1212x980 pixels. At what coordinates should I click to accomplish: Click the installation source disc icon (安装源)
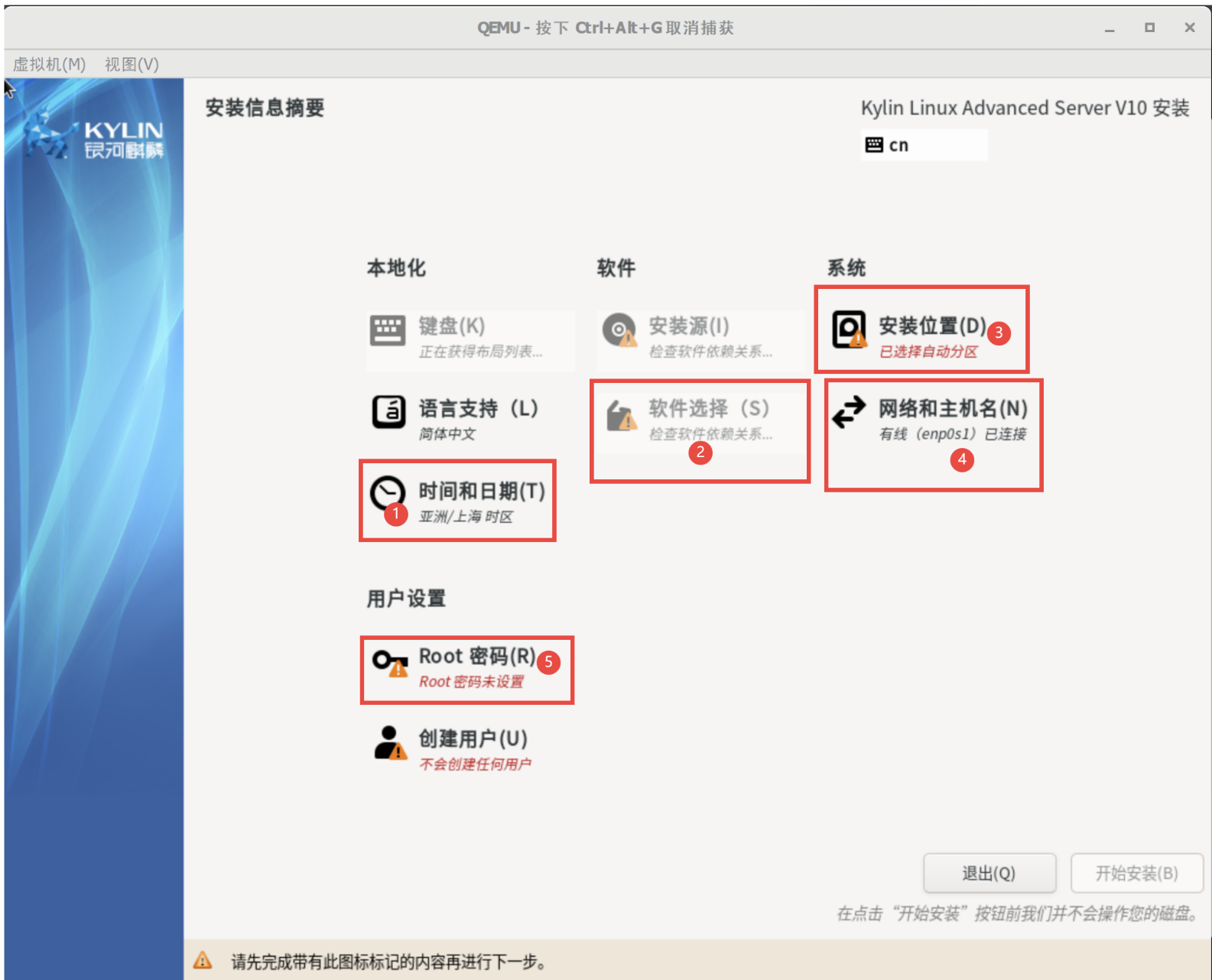tap(619, 330)
